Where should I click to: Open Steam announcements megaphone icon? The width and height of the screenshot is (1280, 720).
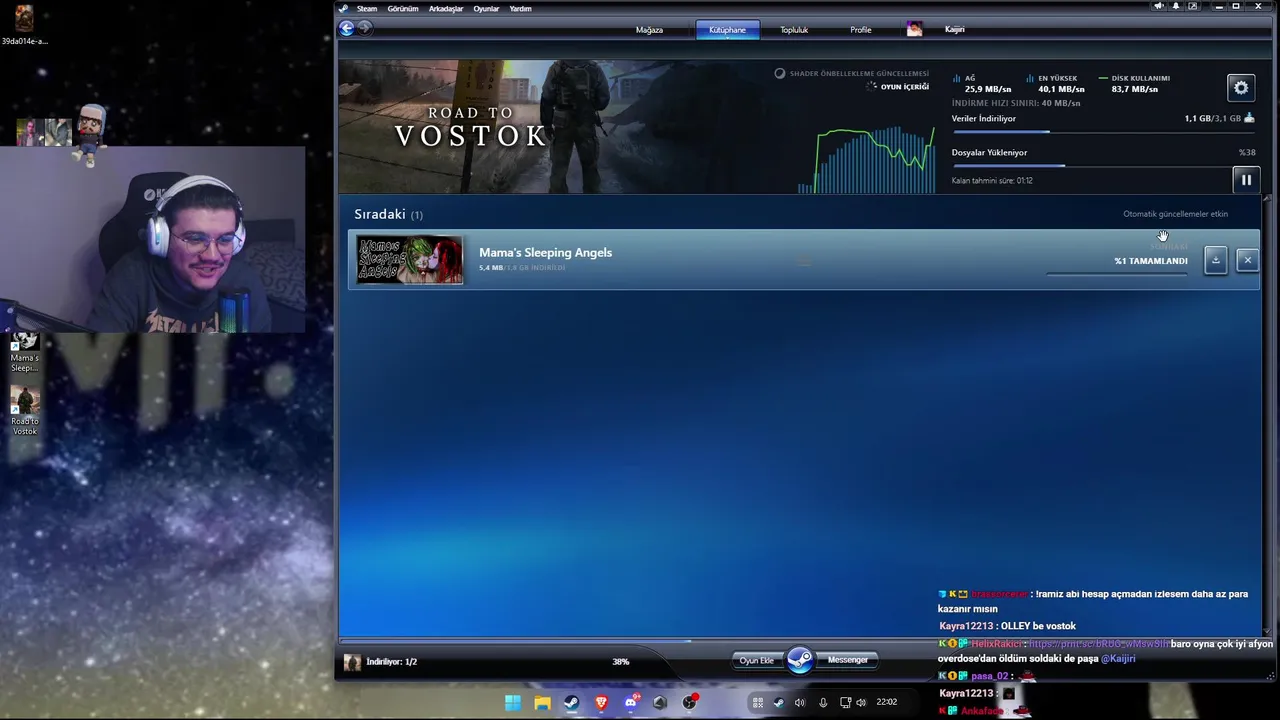(1159, 6)
